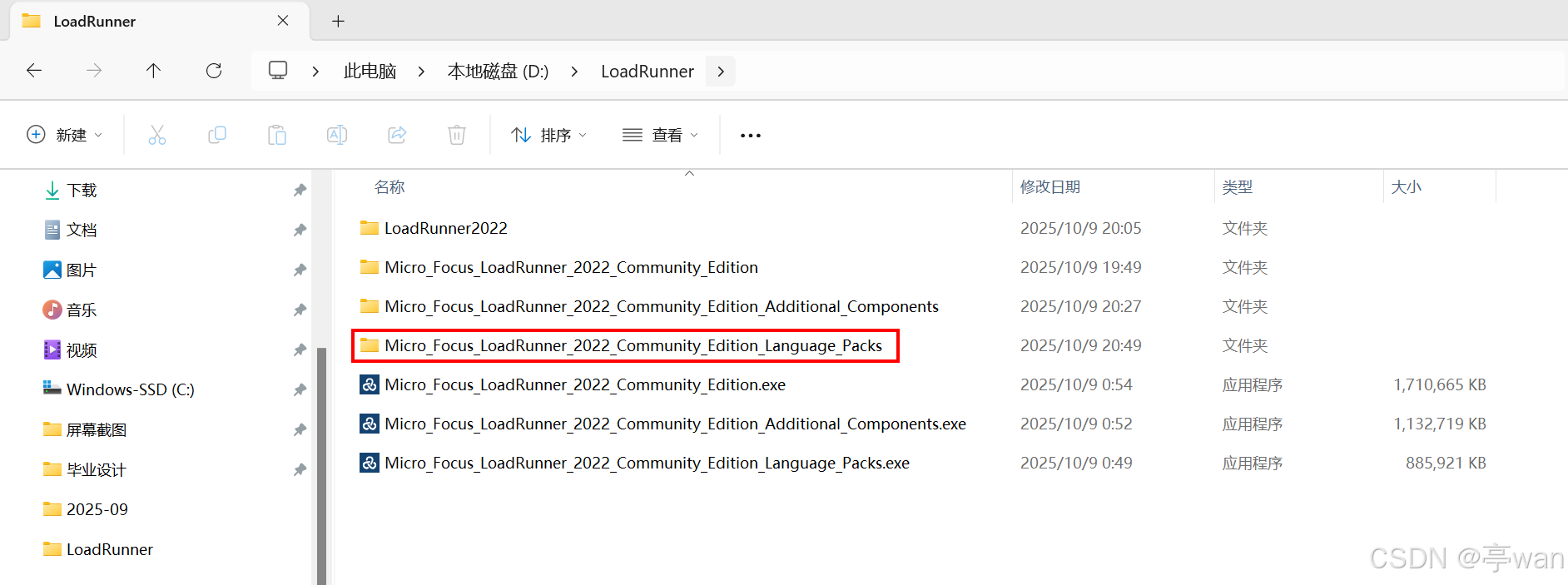This screenshot has height=585, width=1568.
Task: Click 本地磁盘 (D:) in the breadcrumb
Action: coord(499,72)
